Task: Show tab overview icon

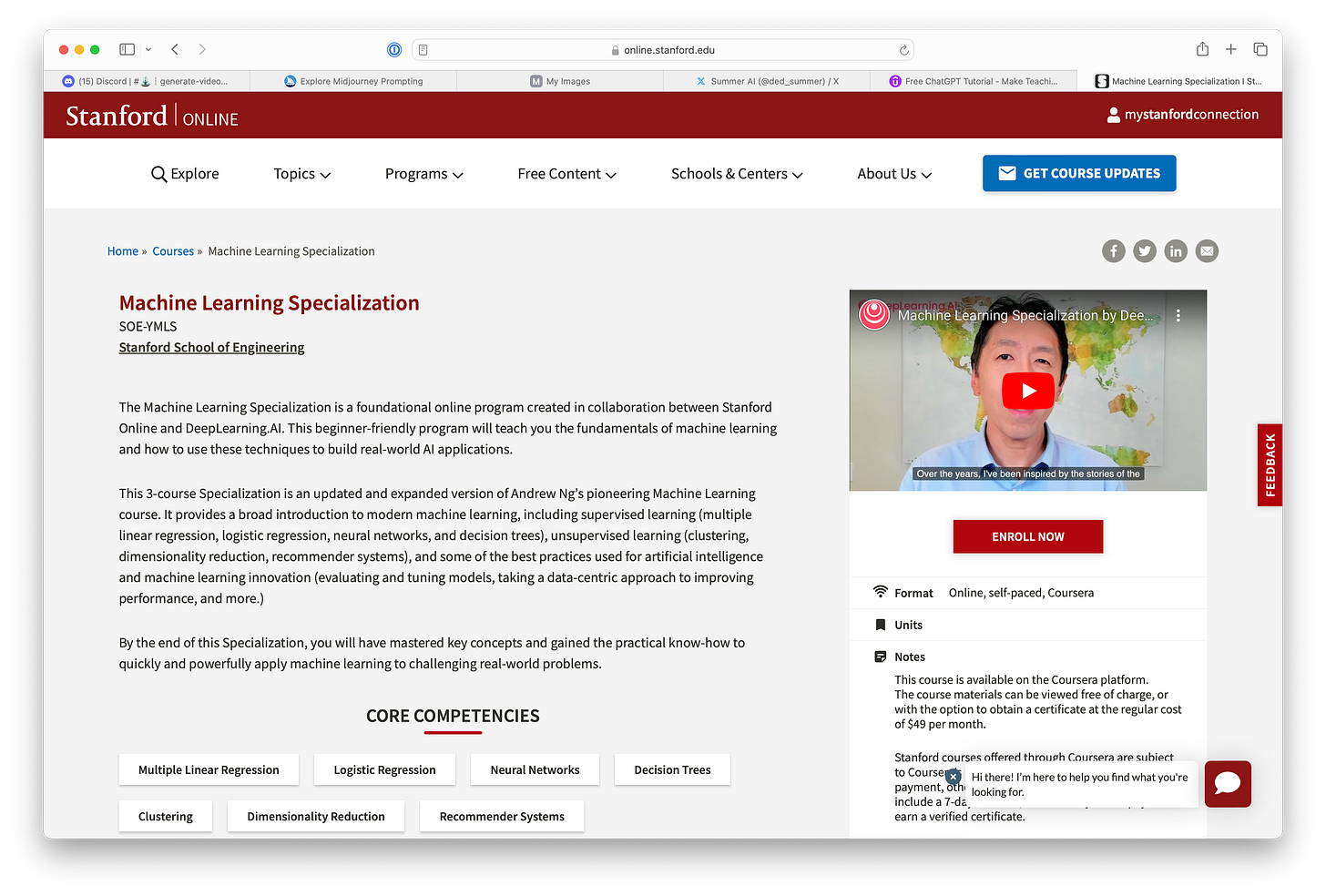Action: coord(1260,49)
